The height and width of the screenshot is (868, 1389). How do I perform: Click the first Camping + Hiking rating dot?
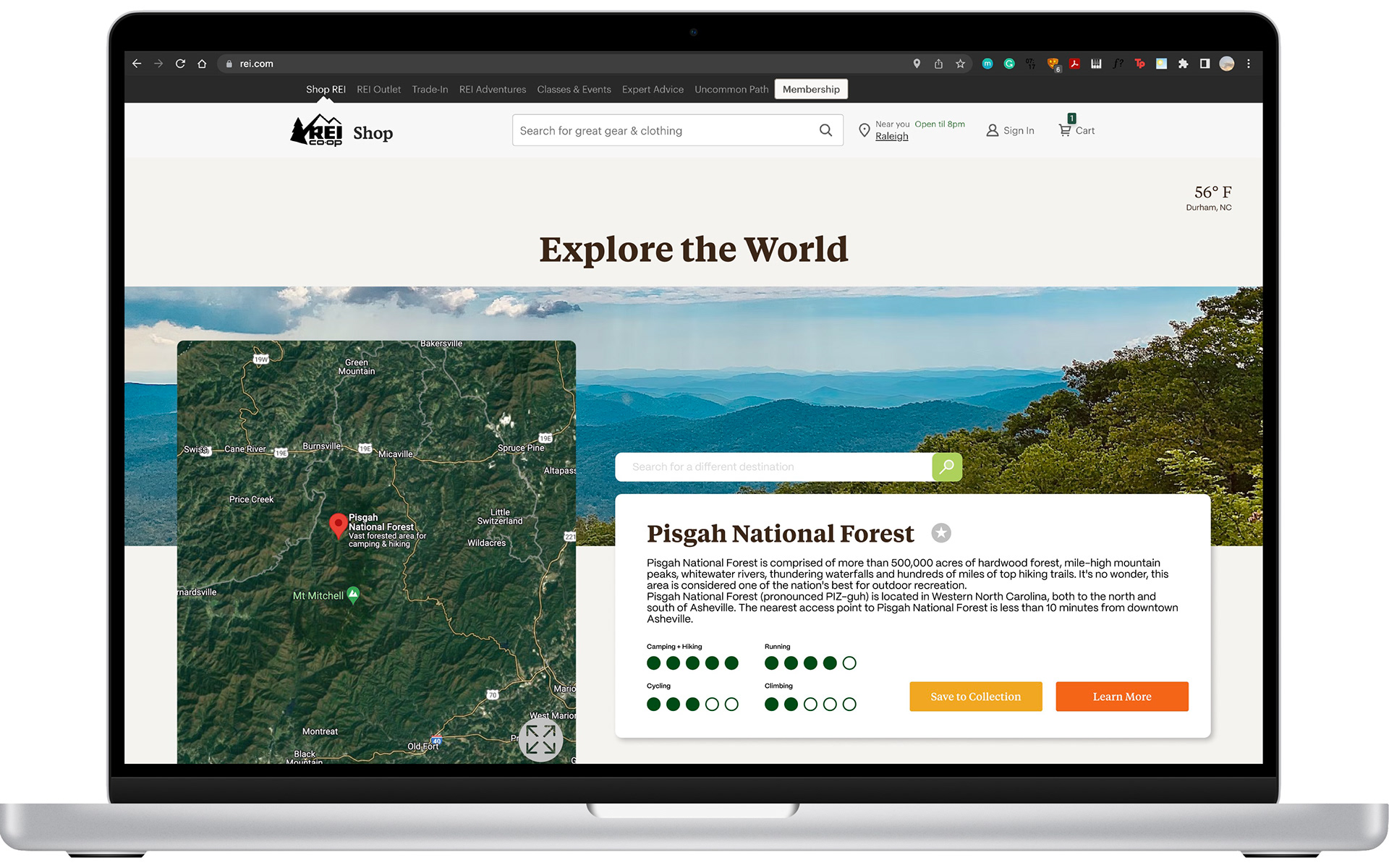653,663
